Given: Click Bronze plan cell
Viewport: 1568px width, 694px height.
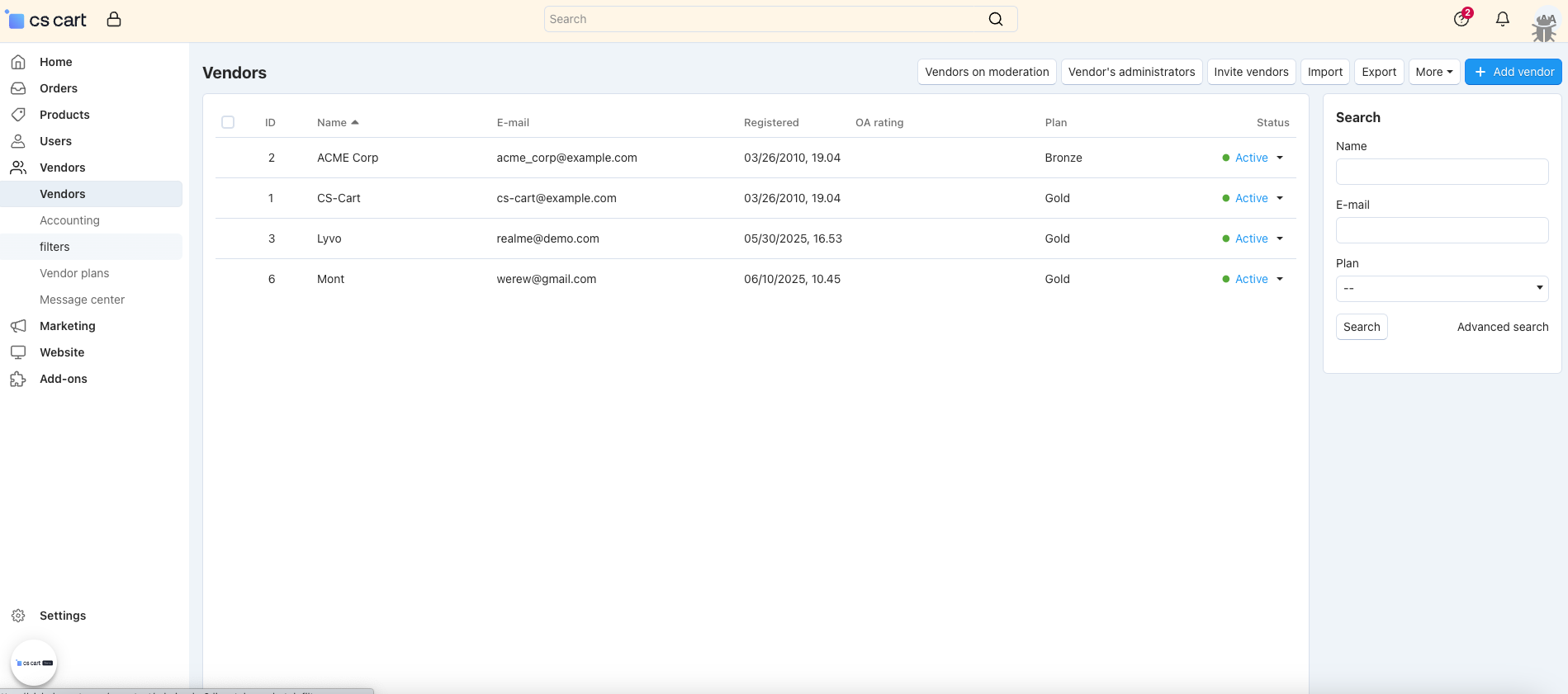Looking at the screenshot, I should (1063, 158).
